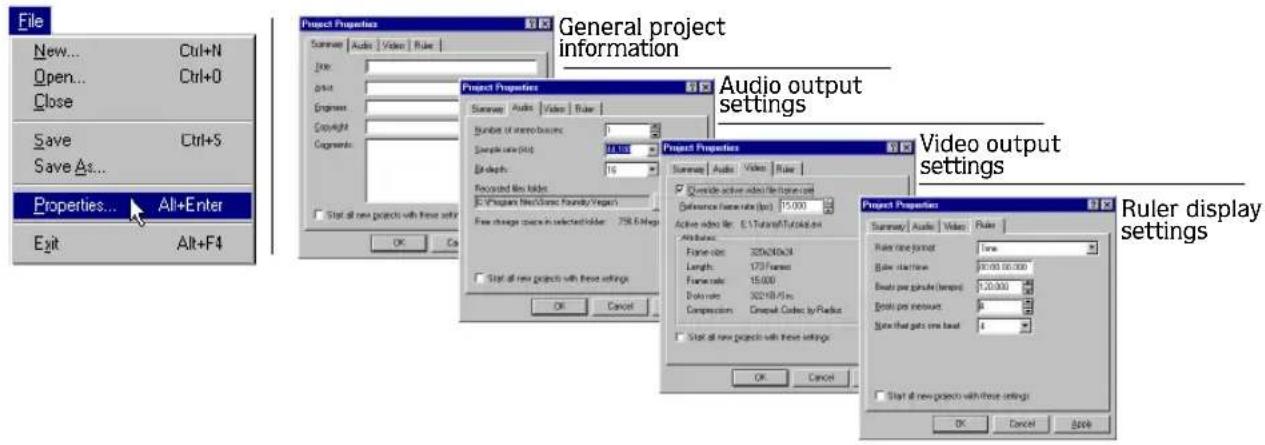The height and width of the screenshot is (445, 1265).
Task: Click the Recorded files folder path field
Action: coord(562,203)
